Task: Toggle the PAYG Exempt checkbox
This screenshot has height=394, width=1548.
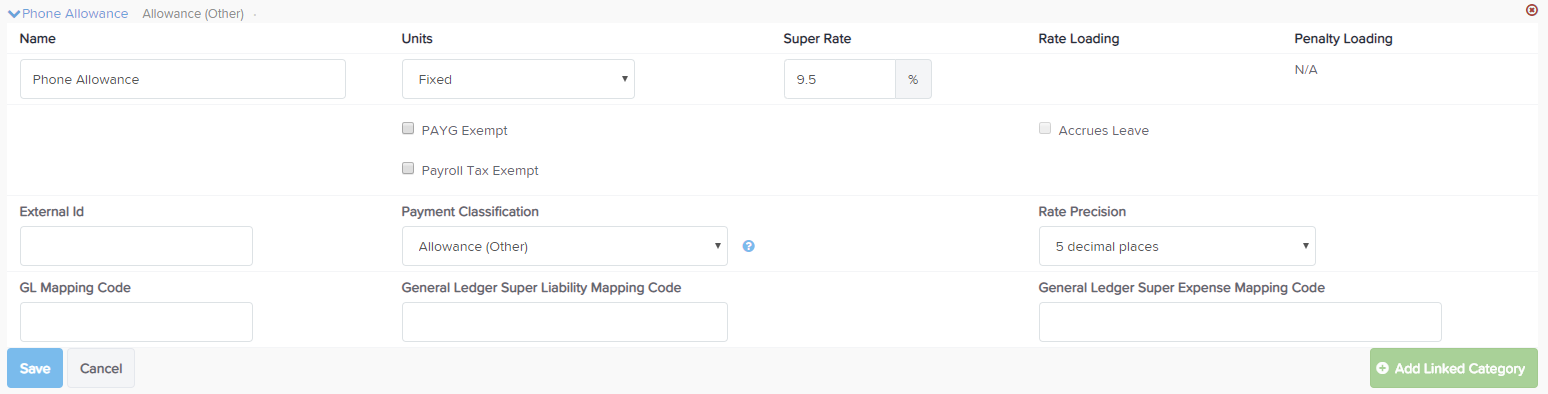Action: coord(408,129)
